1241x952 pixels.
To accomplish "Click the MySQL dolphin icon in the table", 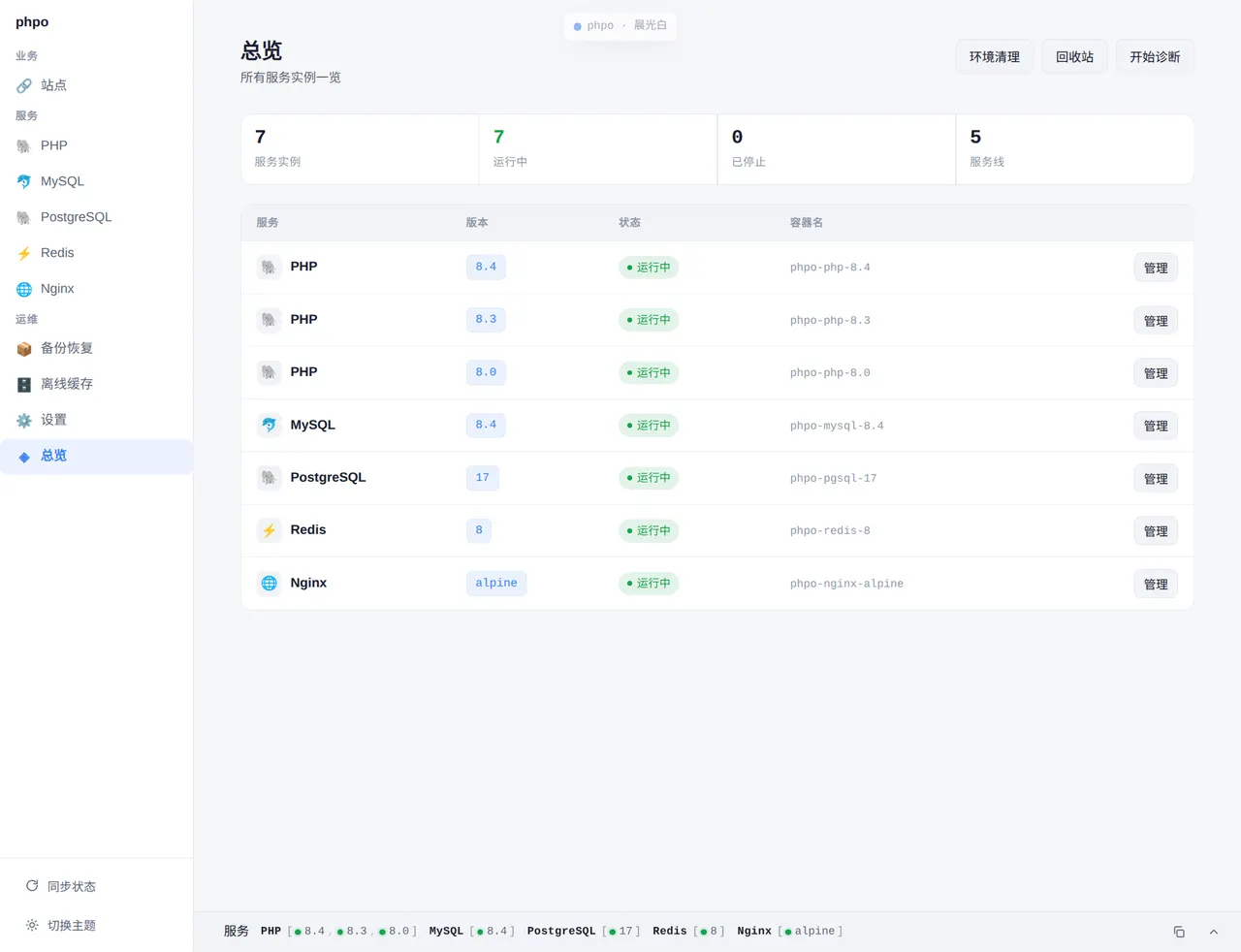I will pos(269,425).
